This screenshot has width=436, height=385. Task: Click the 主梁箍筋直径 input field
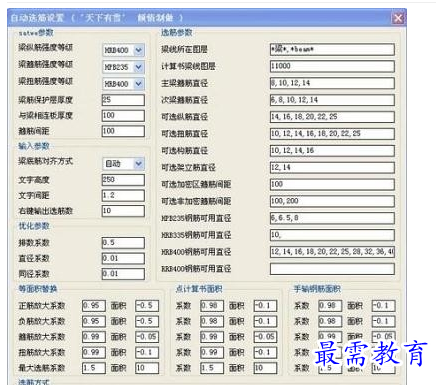coord(332,83)
